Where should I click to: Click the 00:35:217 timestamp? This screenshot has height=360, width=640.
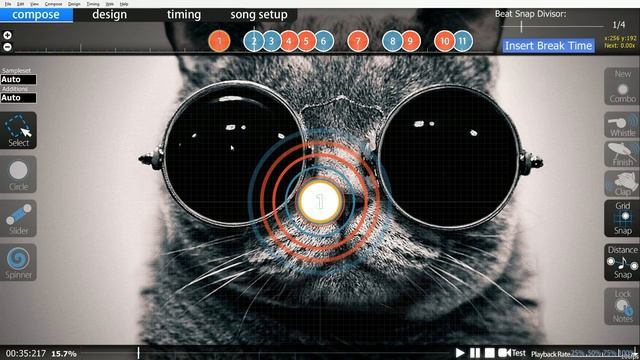[x=26, y=353]
